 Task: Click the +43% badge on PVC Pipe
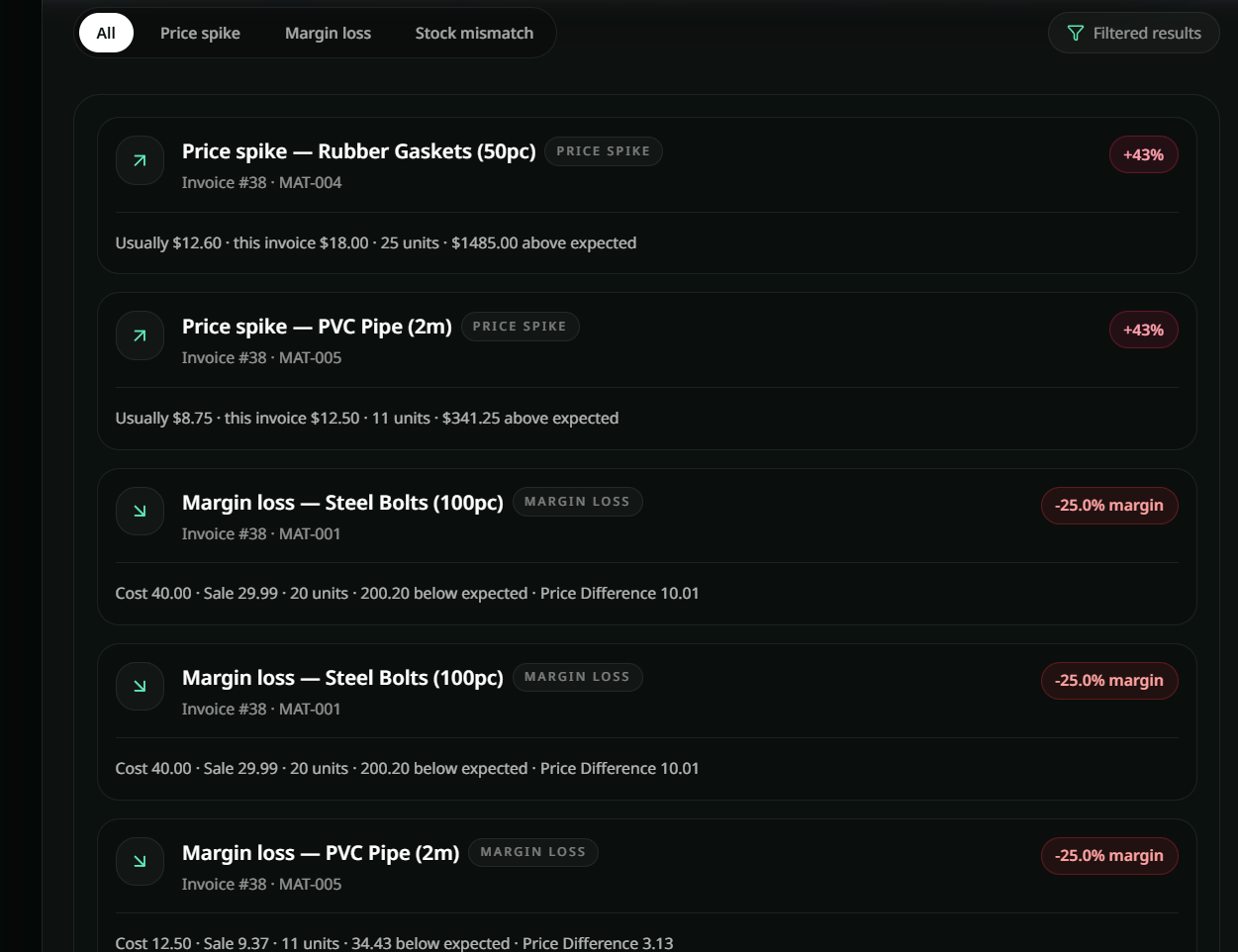1143,330
